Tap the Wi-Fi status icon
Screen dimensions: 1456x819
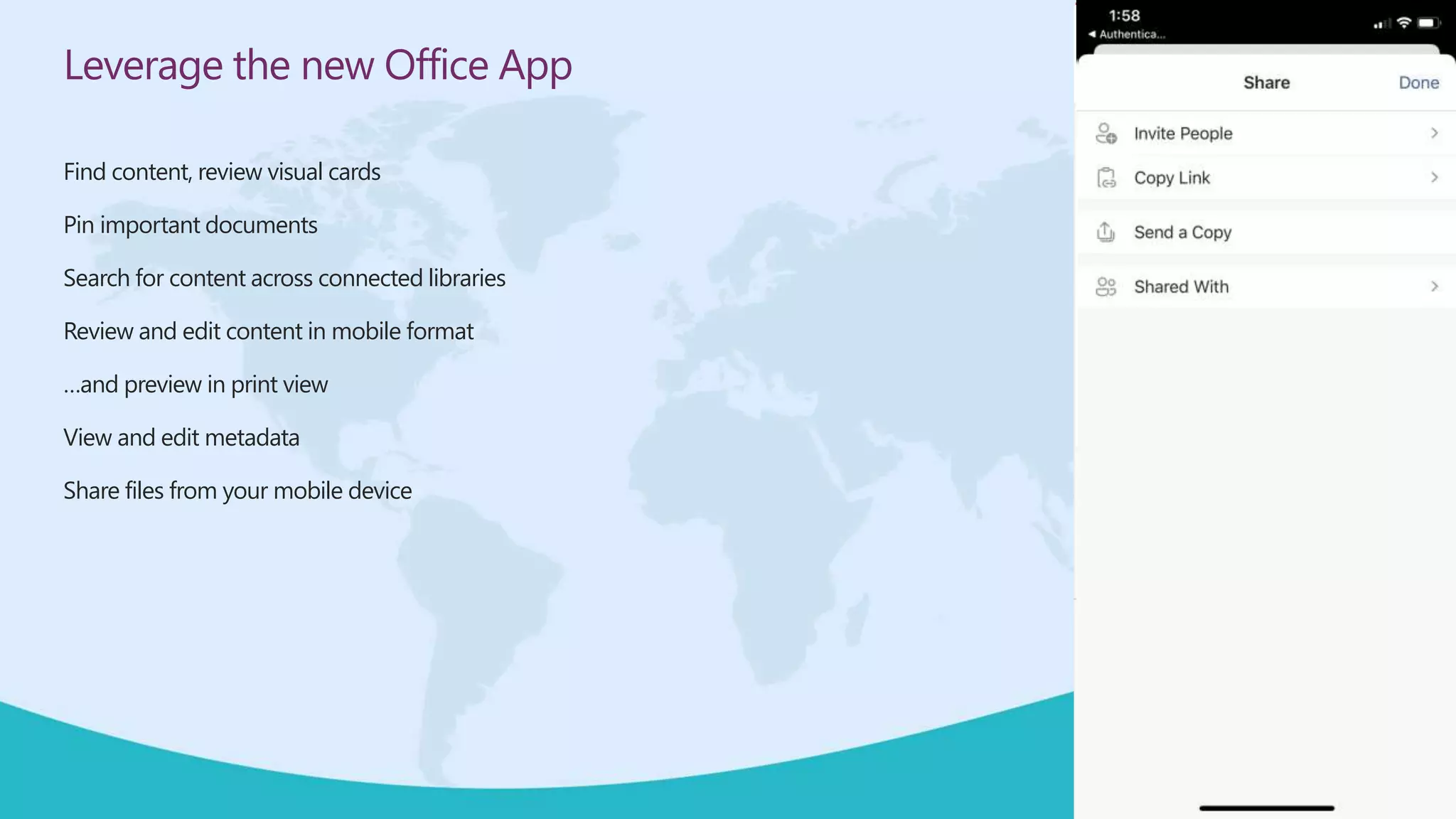coord(1404,23)
